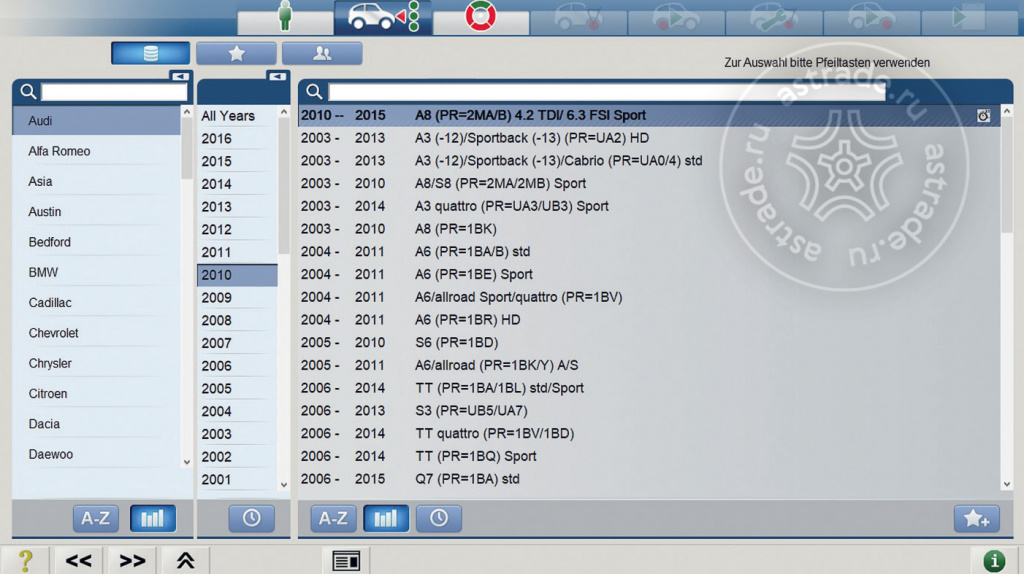Open green info button
The height and width of the screenshot is (574, 1024).
[994, 560]
